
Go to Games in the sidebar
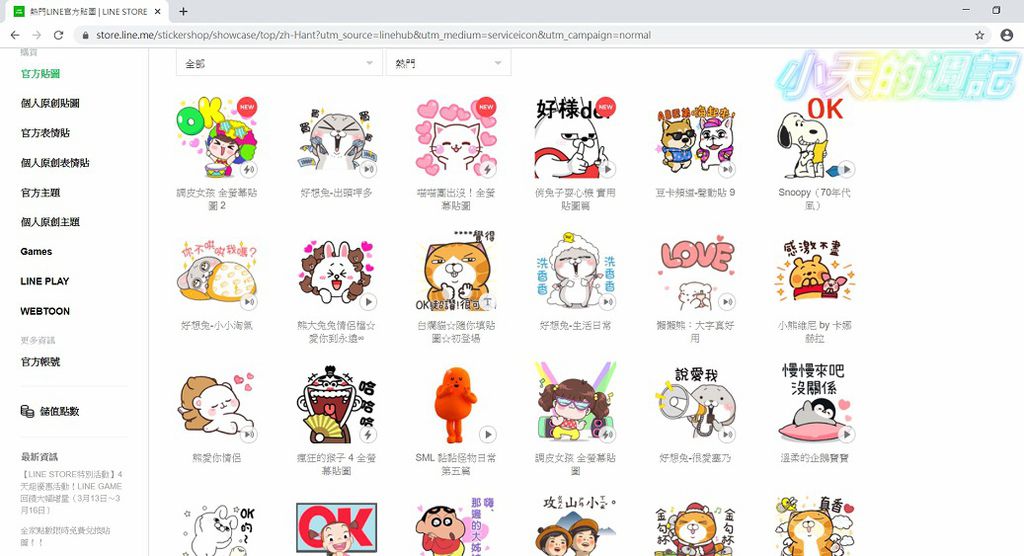pos(36,252)
